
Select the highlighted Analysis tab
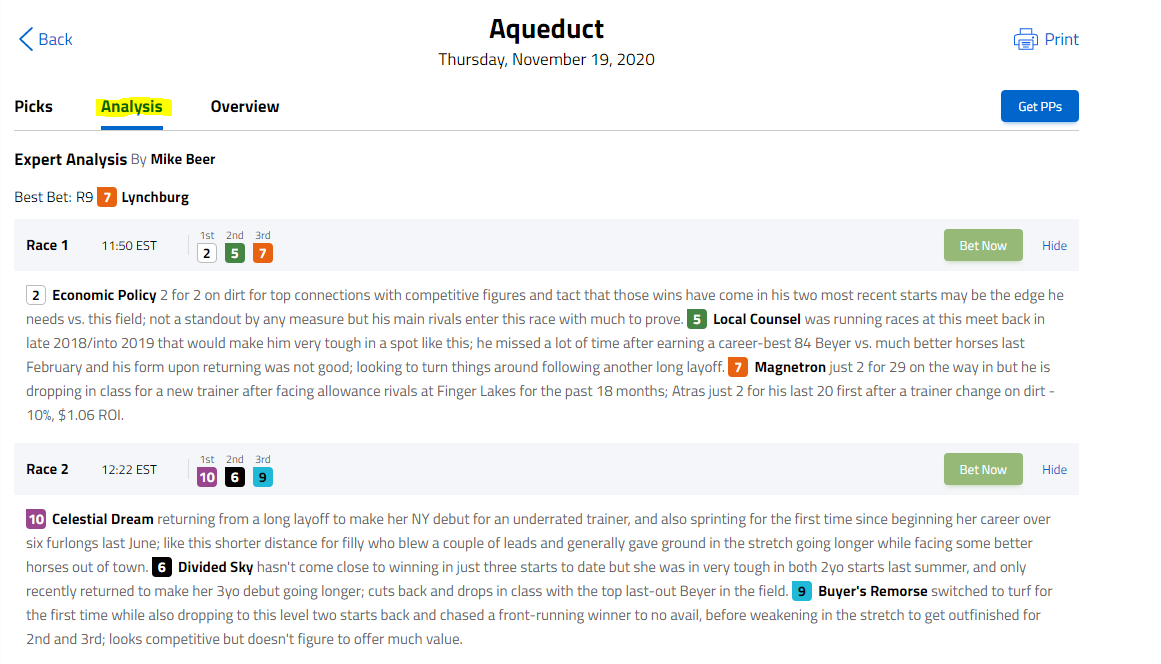132,107
